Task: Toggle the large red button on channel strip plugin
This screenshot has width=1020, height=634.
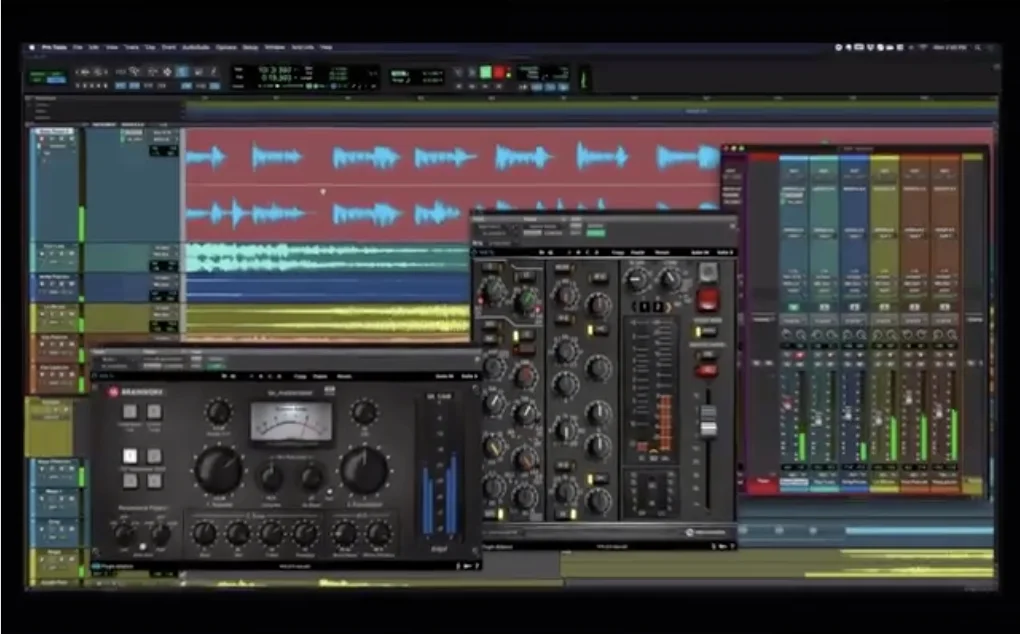Action: click(708, 298)
